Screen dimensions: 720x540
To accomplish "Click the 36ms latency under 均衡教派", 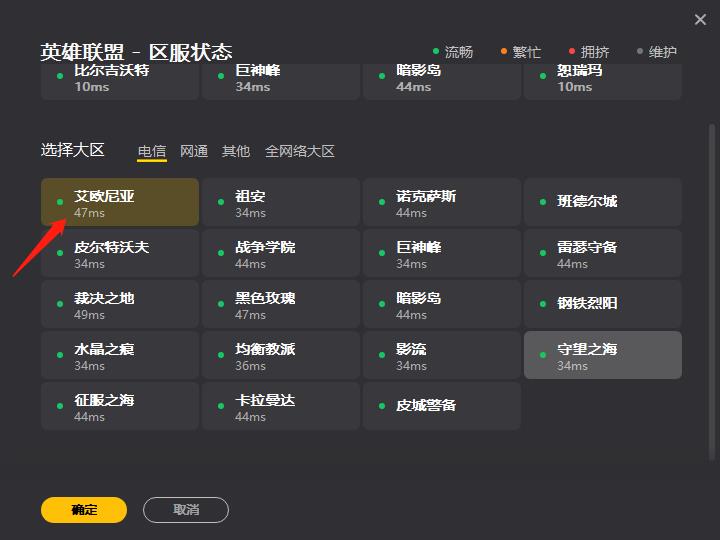I will point(250,366).
